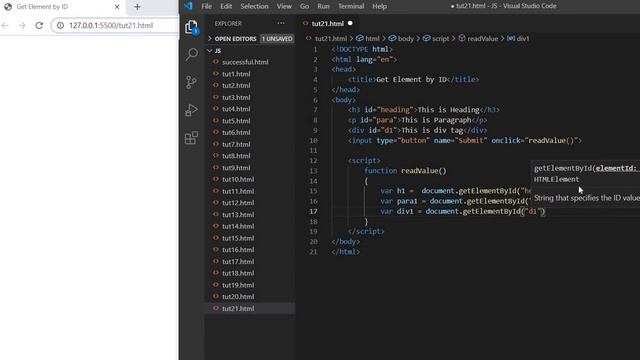Reload the browser page
Viewport: 640px width, 360px height.
(x=39, y=25)
